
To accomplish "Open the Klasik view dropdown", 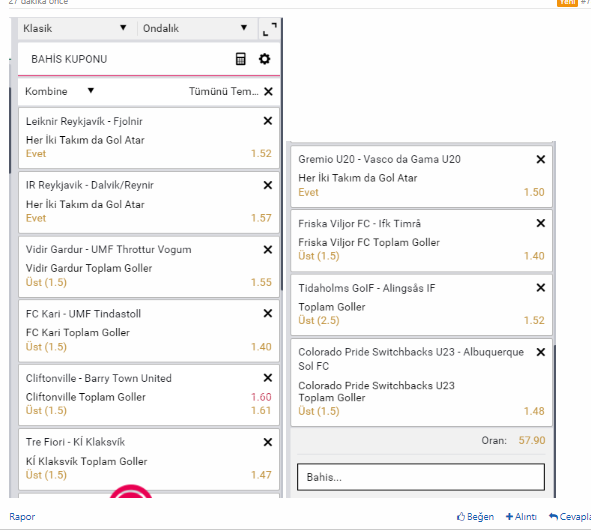I will pos(75,28).
